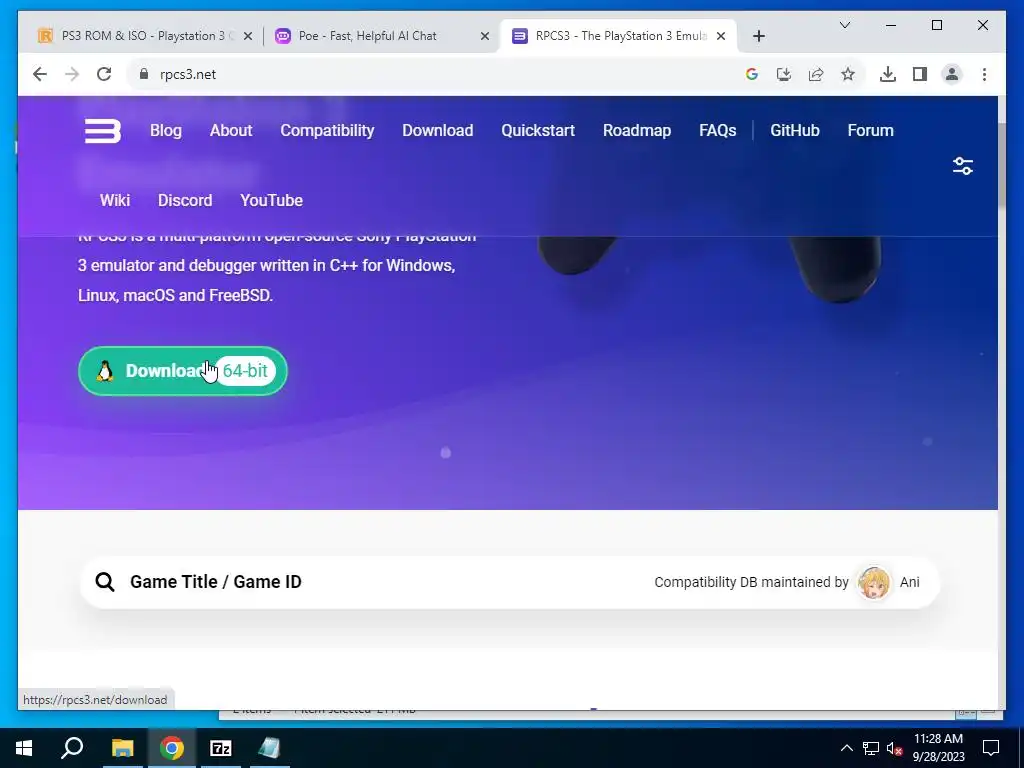Viewport: 1024px width, 768px height.
Task: Visit the GitHub link
Action: click(x=795, y=131)
